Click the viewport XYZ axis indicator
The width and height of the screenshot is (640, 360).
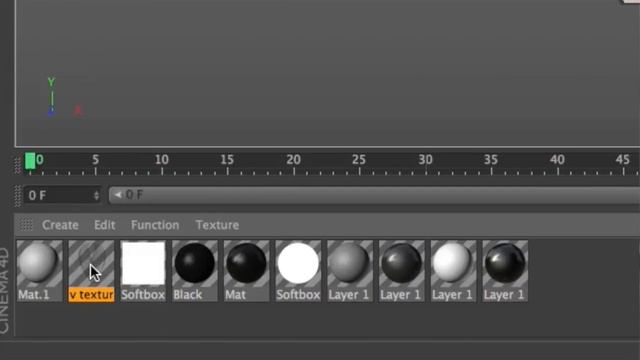click(64, 98)
